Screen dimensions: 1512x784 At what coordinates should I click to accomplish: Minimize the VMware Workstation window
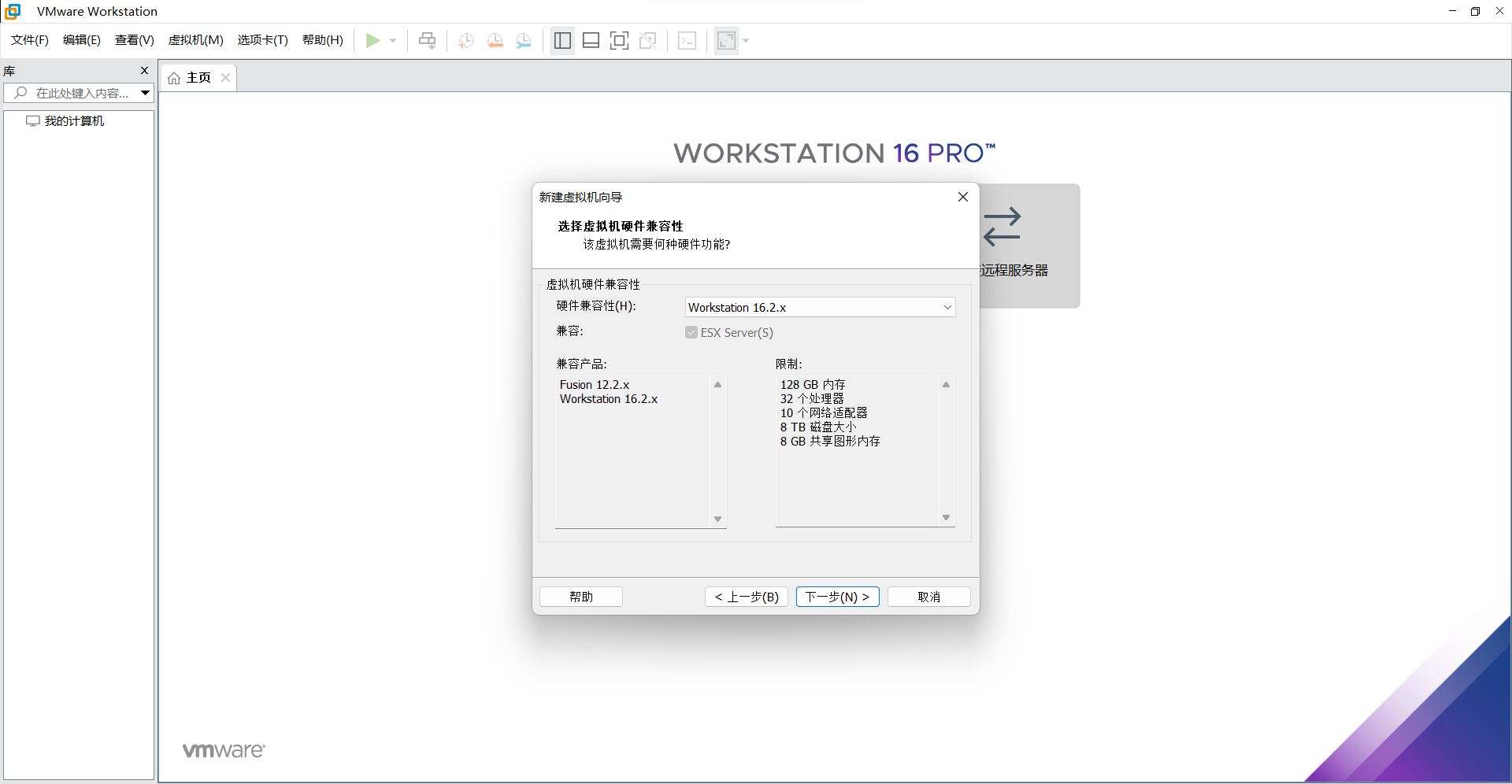(1453, 11)
